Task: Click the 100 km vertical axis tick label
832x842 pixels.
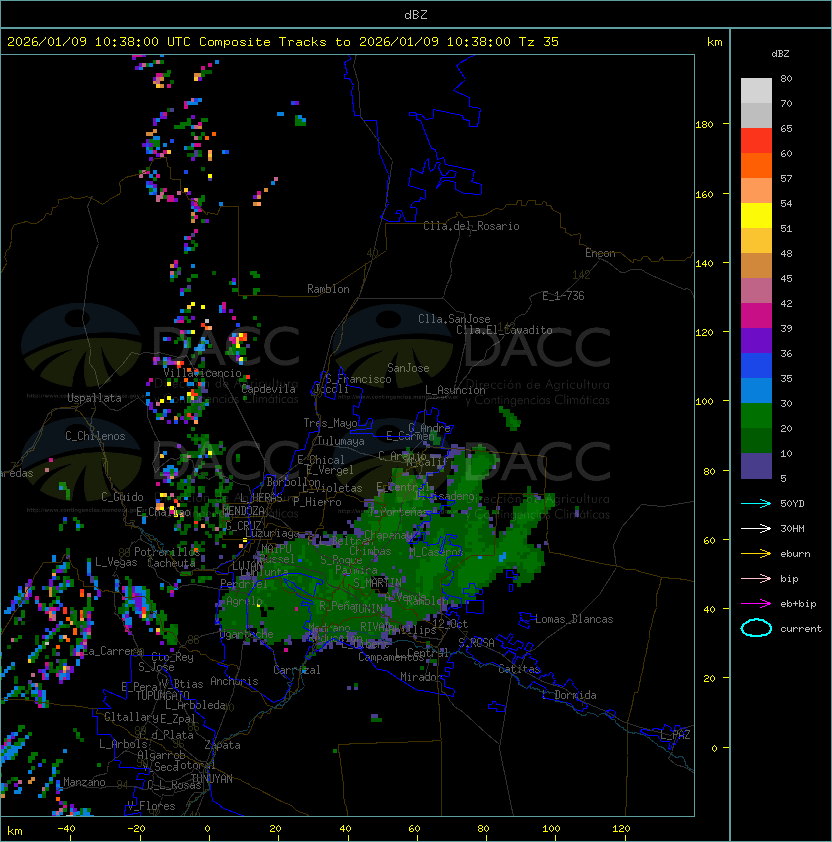Action: (x=704, y=402)
